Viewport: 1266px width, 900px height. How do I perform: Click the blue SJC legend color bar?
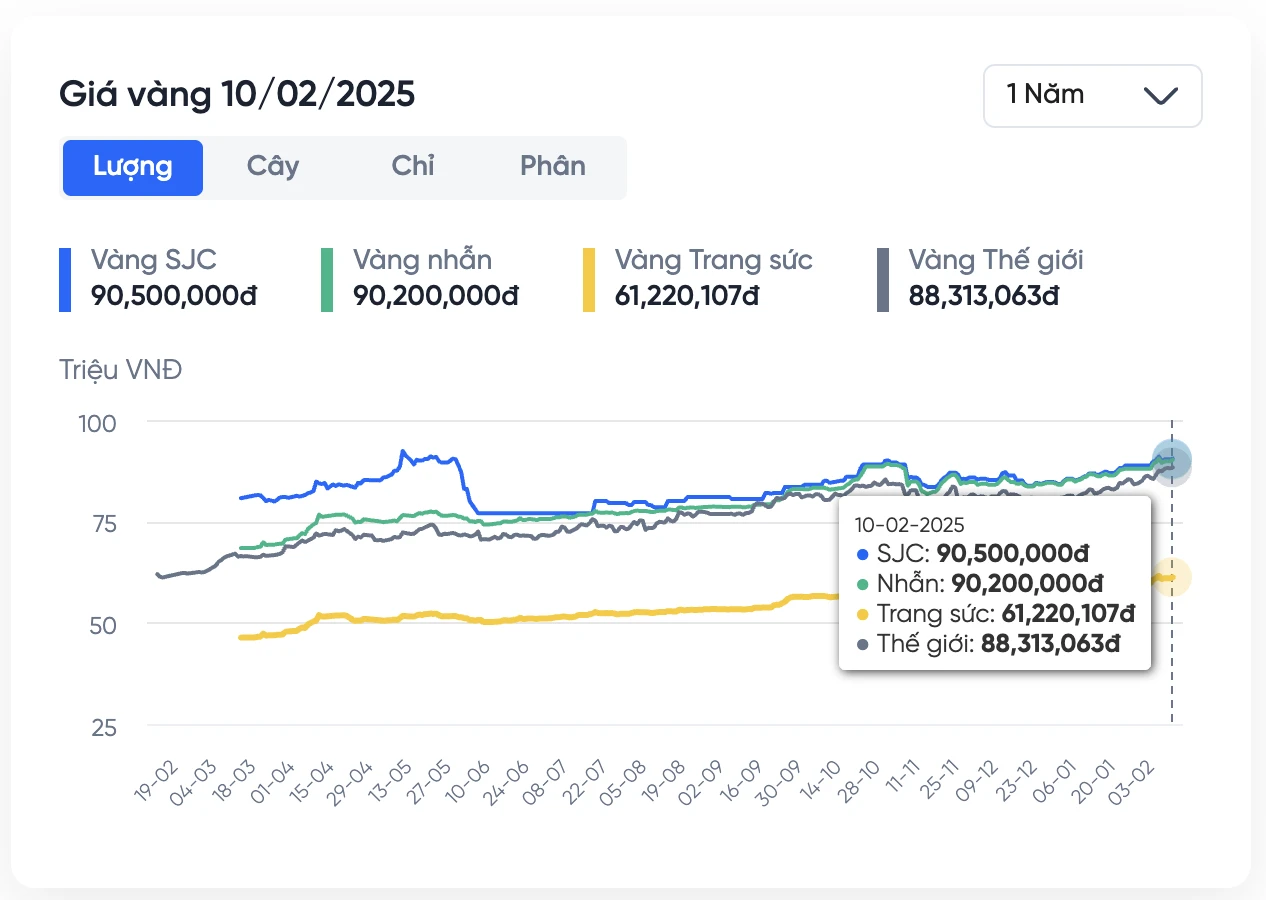pyautogui.click(x=65, y=279)
